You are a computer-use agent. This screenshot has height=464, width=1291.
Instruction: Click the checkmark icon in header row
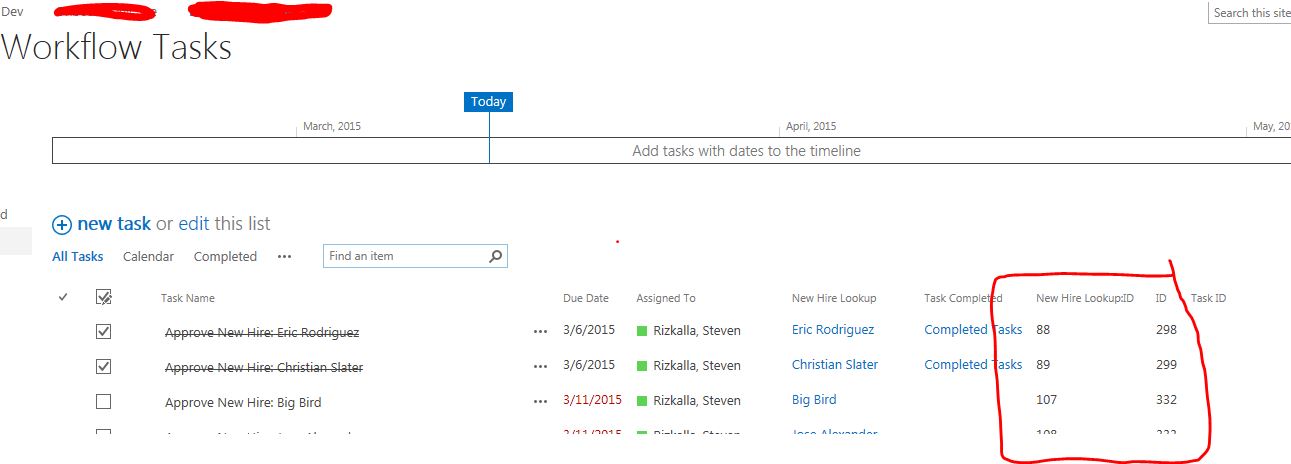pos(63,297)
